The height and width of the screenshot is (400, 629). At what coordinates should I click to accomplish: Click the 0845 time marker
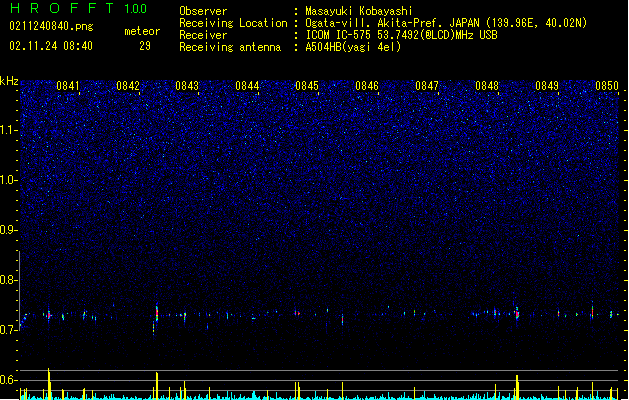pos(307,86)
